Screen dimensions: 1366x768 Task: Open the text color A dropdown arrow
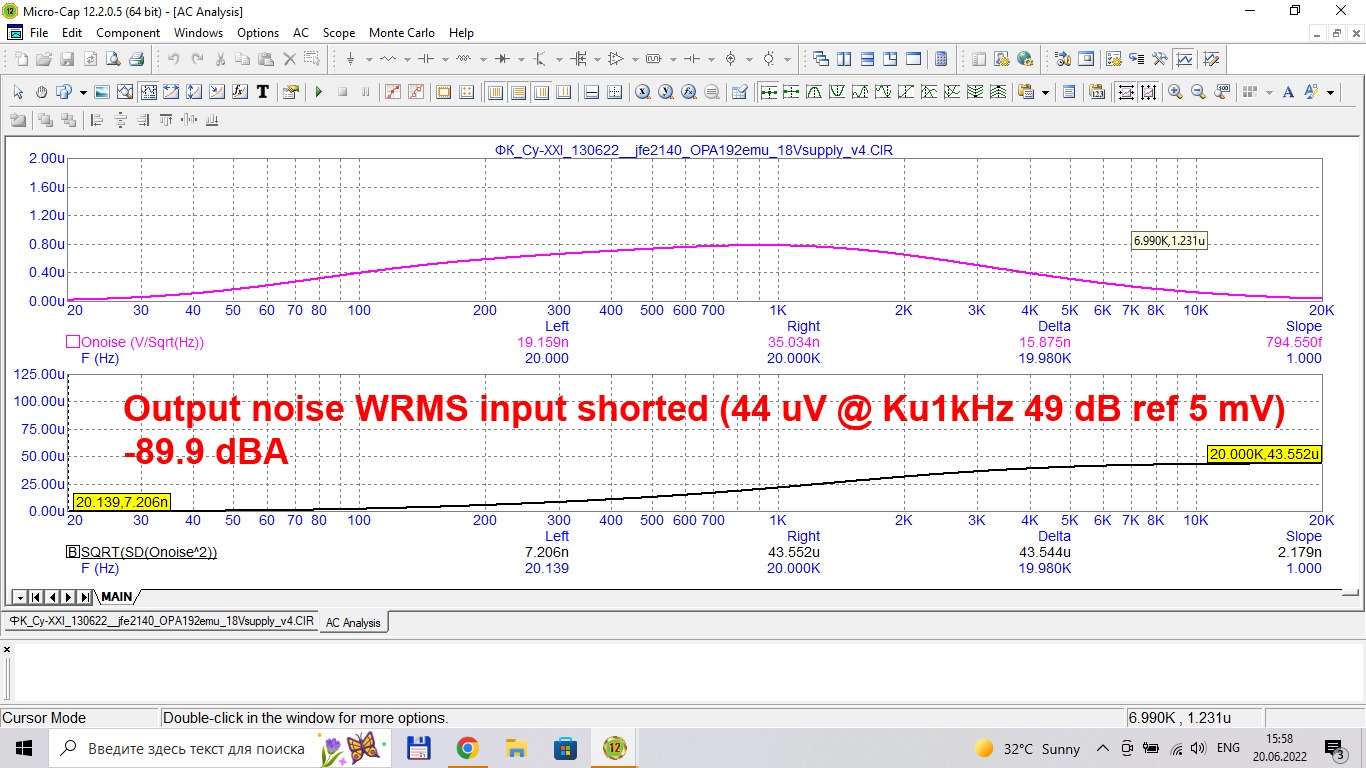point(1330,92)
